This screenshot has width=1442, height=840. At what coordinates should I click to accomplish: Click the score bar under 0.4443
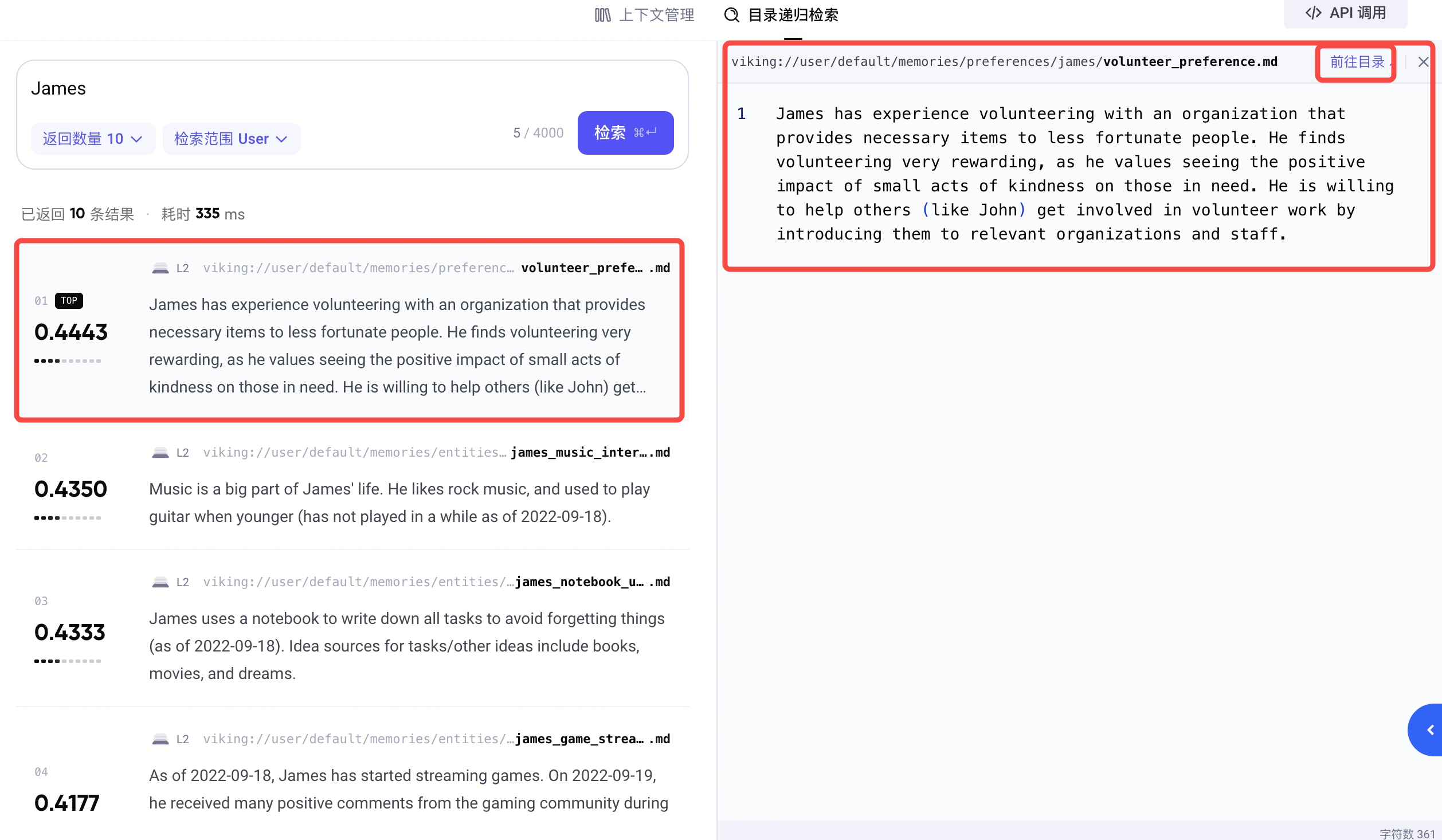click(68, 361)
